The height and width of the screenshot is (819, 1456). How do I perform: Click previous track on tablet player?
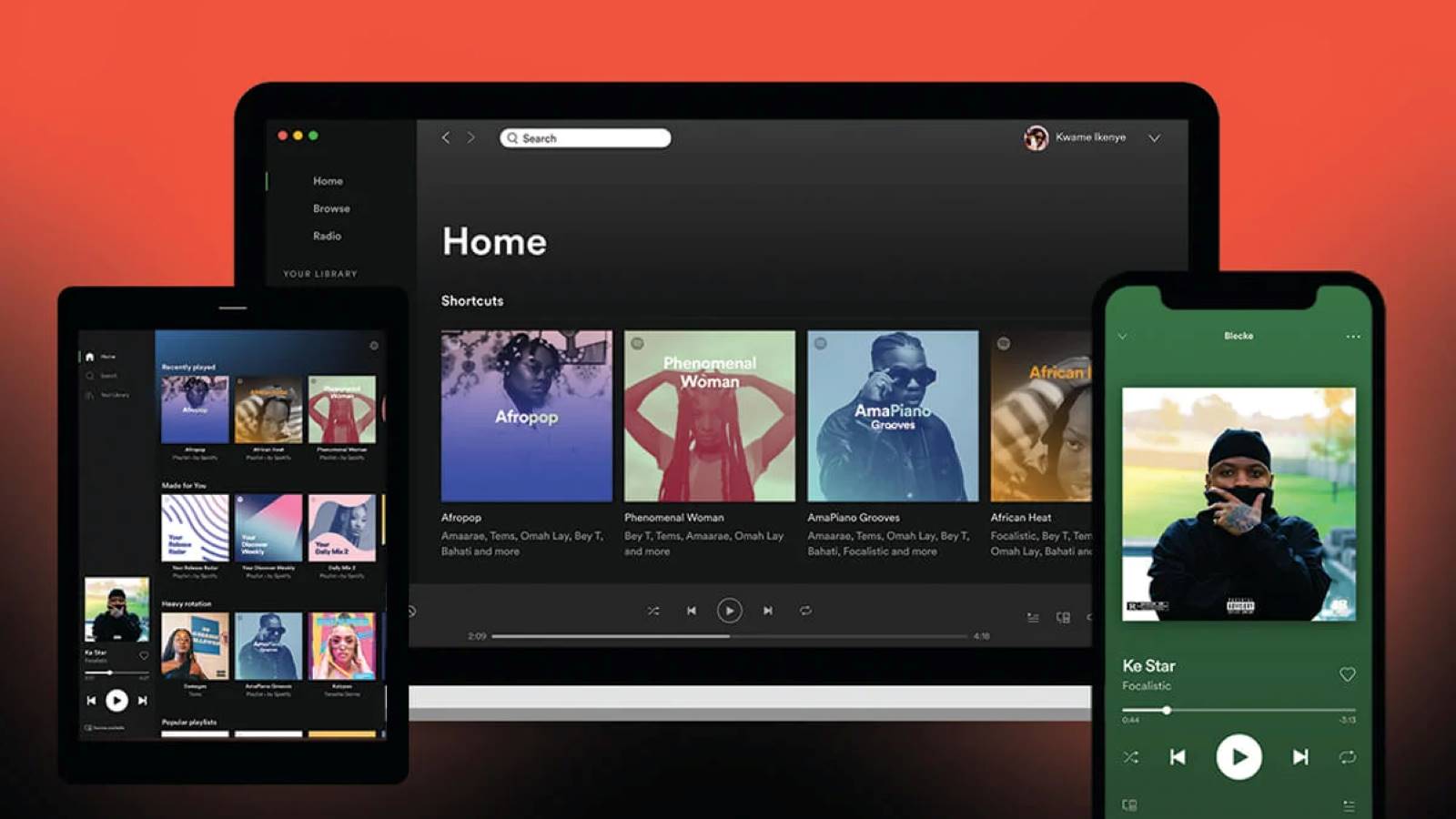pos(91,701)
